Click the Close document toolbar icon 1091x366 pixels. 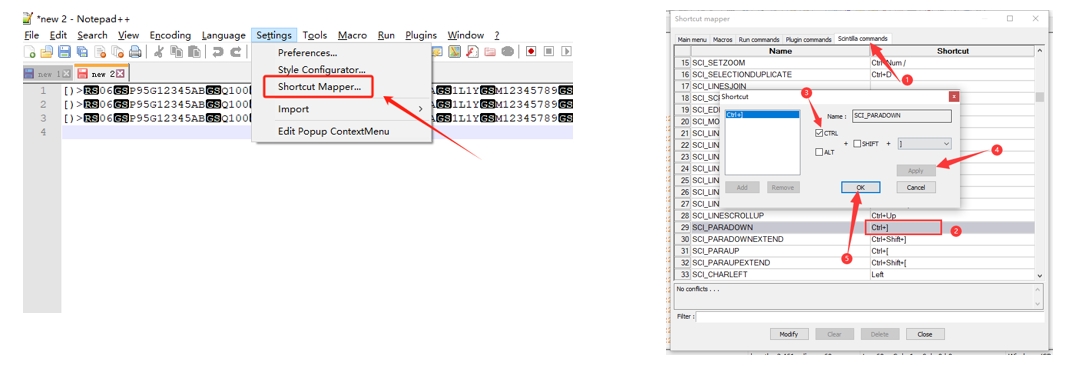tap(99, 51)
